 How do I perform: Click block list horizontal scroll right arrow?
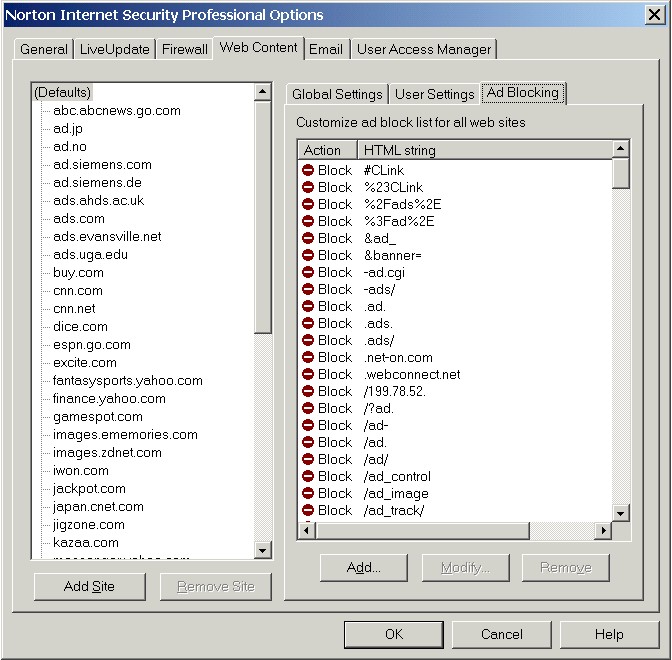[603, 531]
